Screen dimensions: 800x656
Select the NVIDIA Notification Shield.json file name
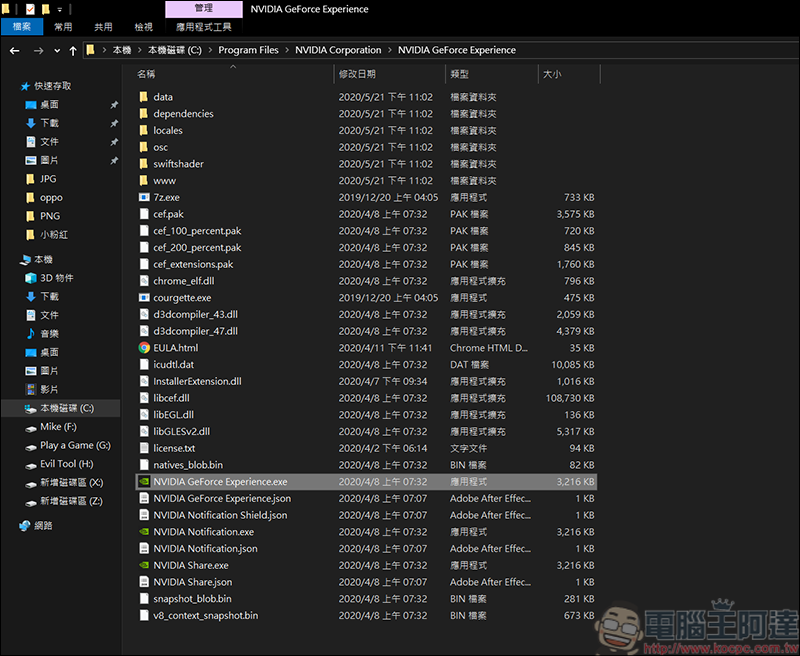pos(220,515)
